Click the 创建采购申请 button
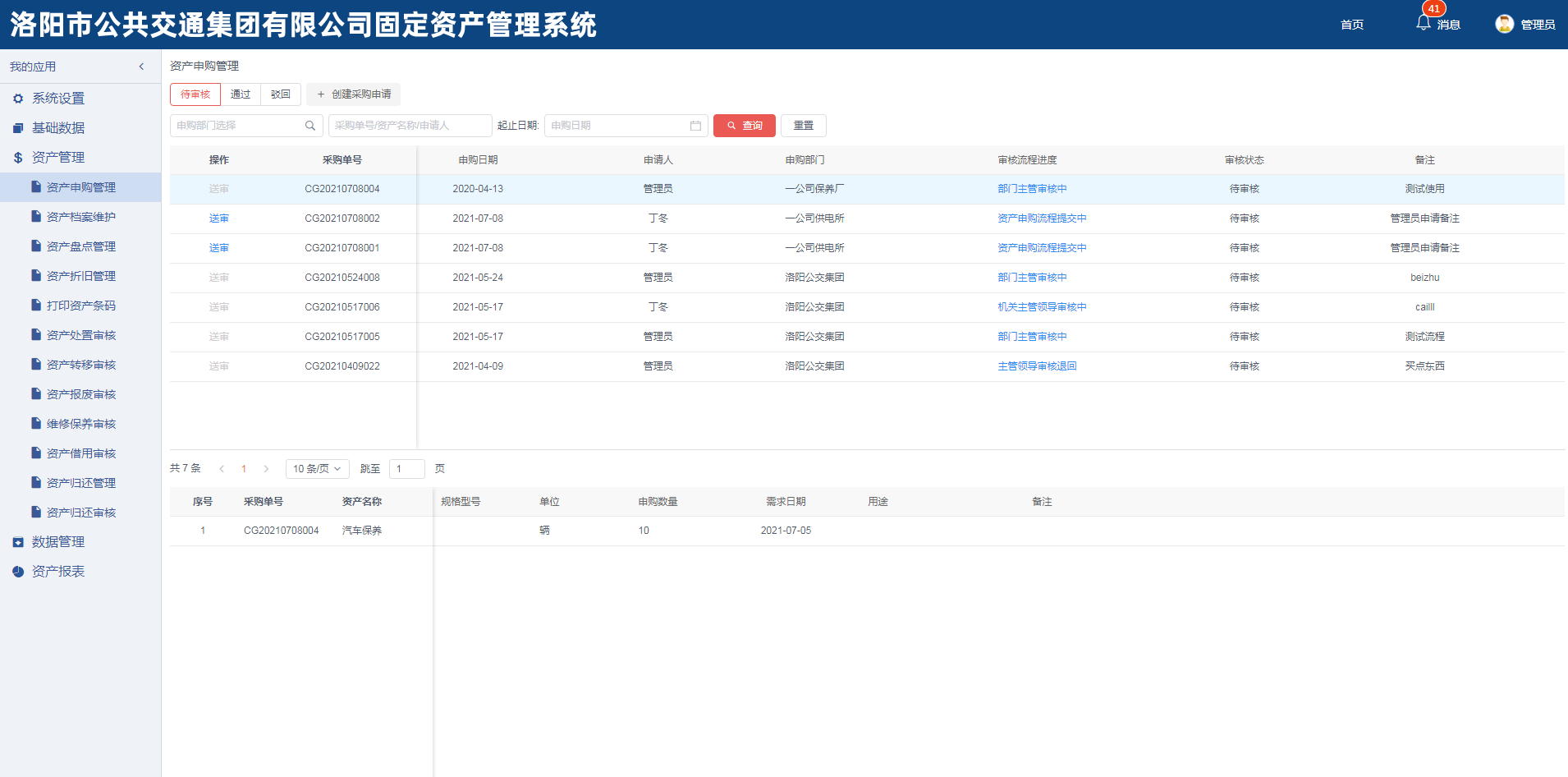 point(354,94)
